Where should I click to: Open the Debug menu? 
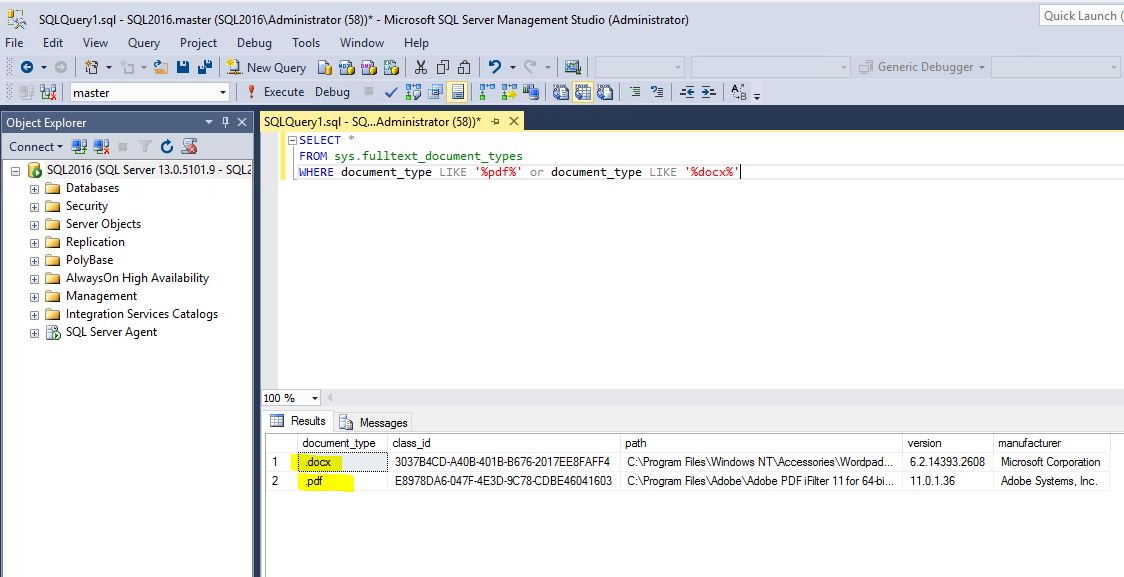click(x=253, y=43)
